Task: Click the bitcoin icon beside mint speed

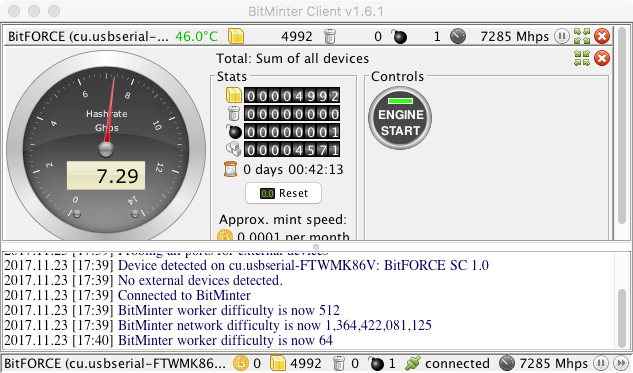Action: [225, 236]
